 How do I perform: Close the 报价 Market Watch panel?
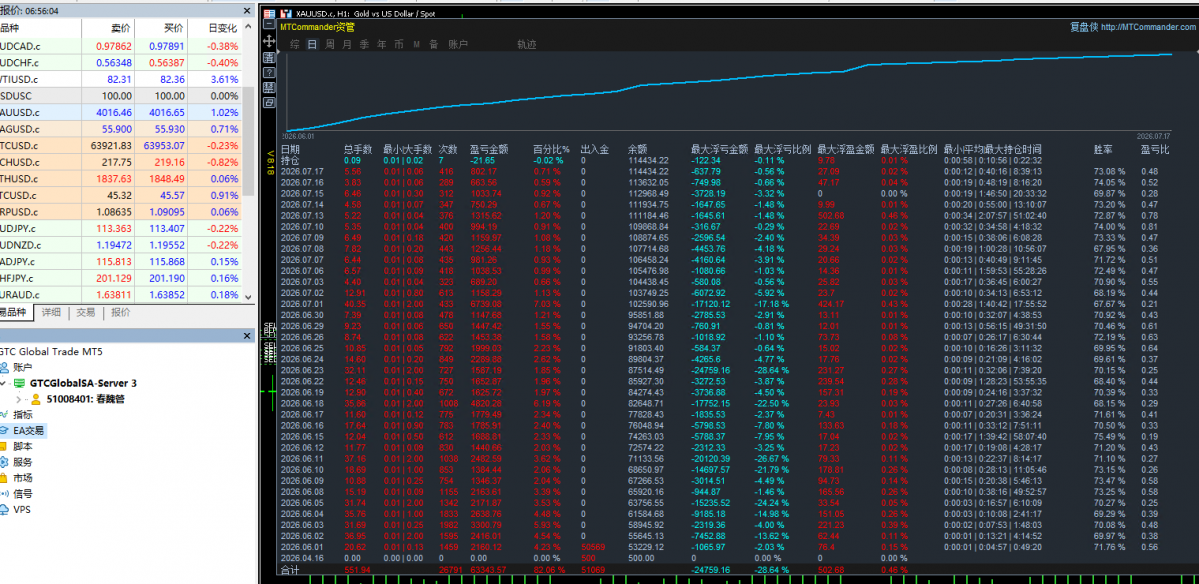point(246,11)
